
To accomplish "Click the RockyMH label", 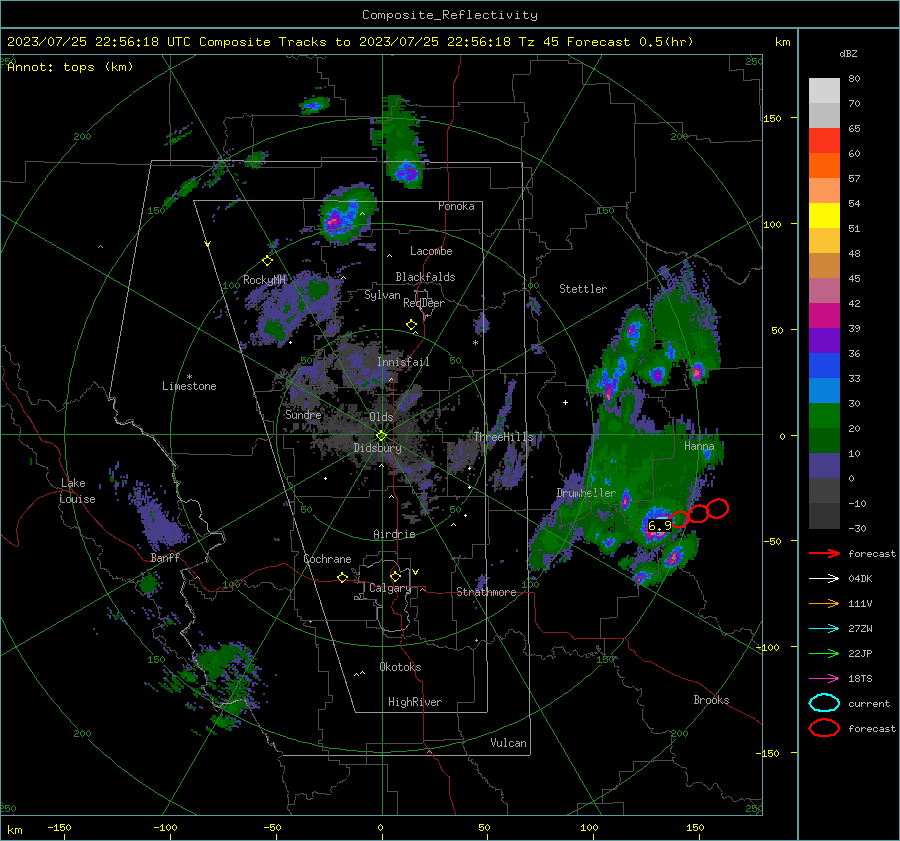I will tap(265, 280).
